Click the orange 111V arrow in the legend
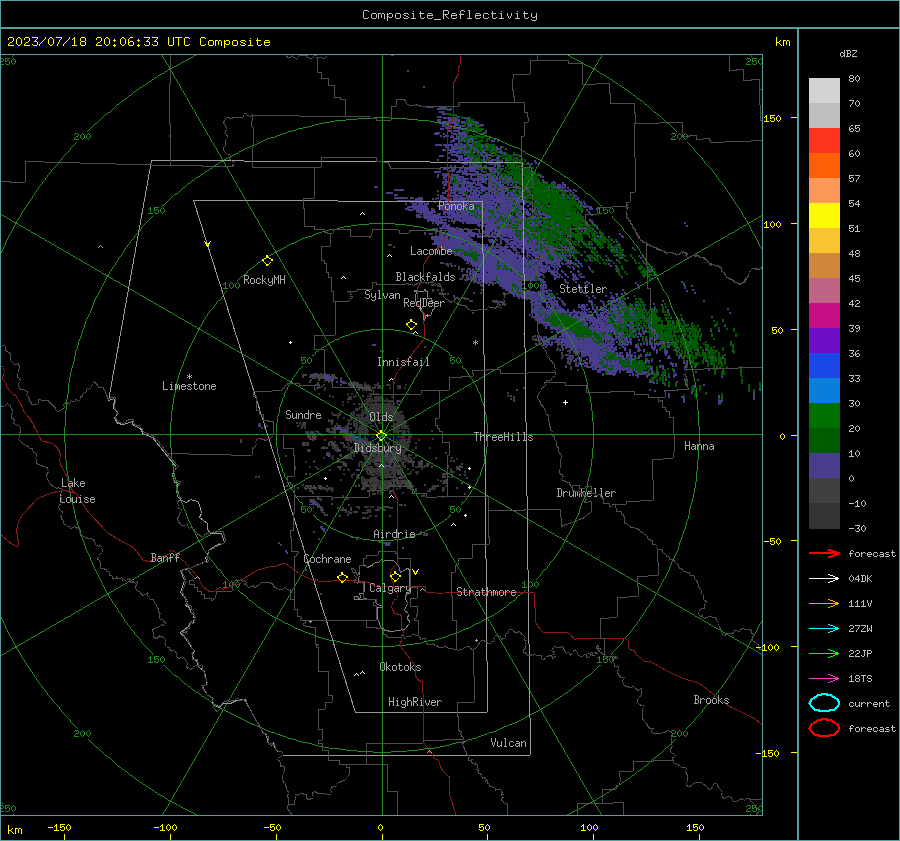The image size is (900, 841). tap(824, 603)
